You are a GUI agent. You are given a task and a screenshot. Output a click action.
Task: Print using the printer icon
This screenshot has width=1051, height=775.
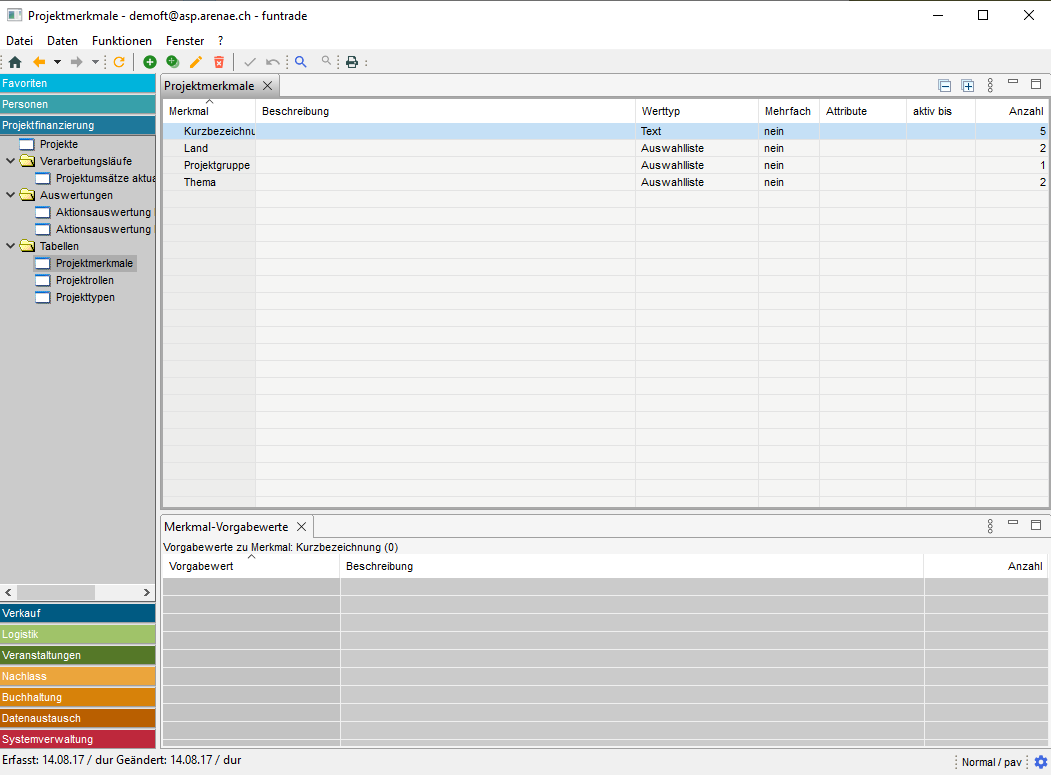352,62
